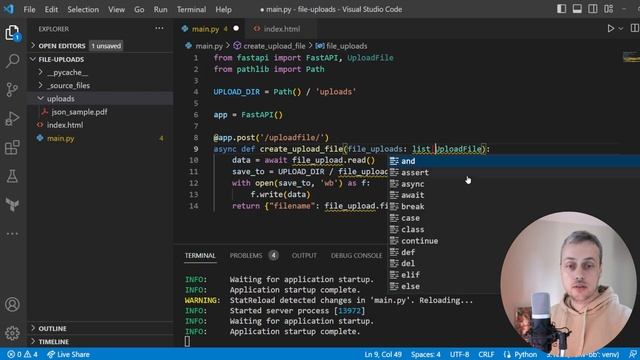This screenshot has width=640, height=360.
Task: Open the Explorer view in activity bar
Action: click(x=12, y=33)
